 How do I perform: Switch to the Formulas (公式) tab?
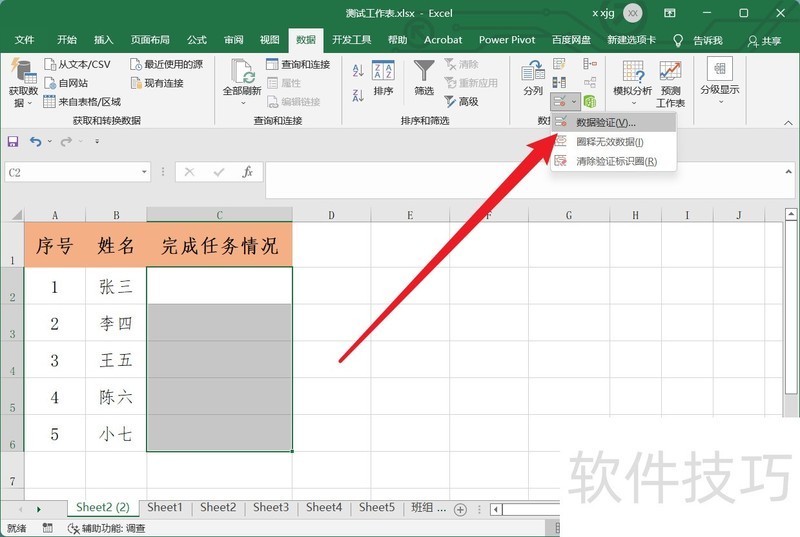click(196, 40)
